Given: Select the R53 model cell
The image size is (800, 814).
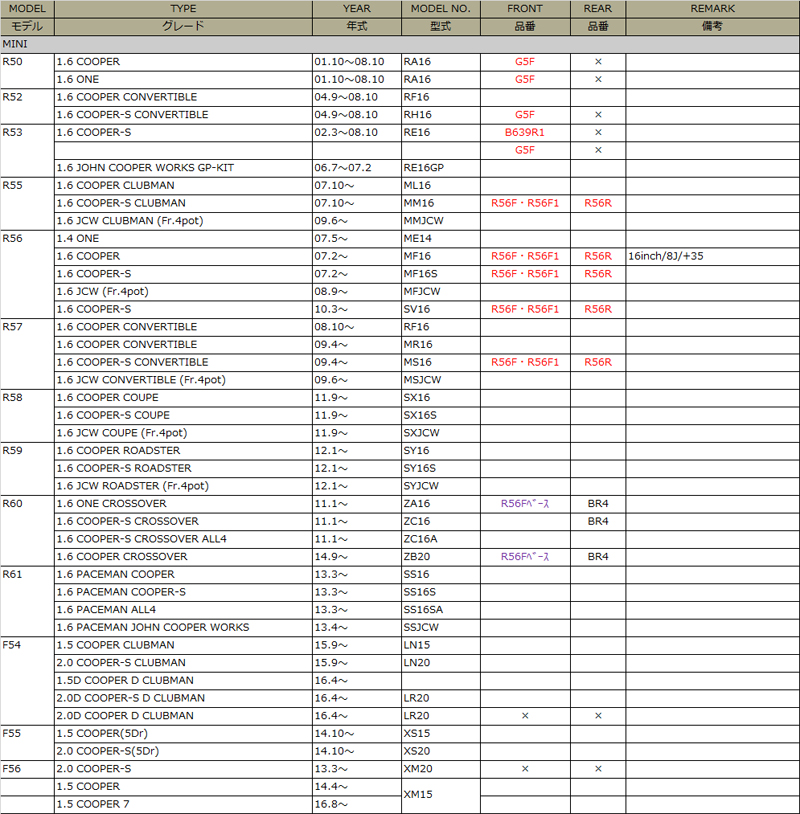Looking at the screenshot, I should pos(27,151).
